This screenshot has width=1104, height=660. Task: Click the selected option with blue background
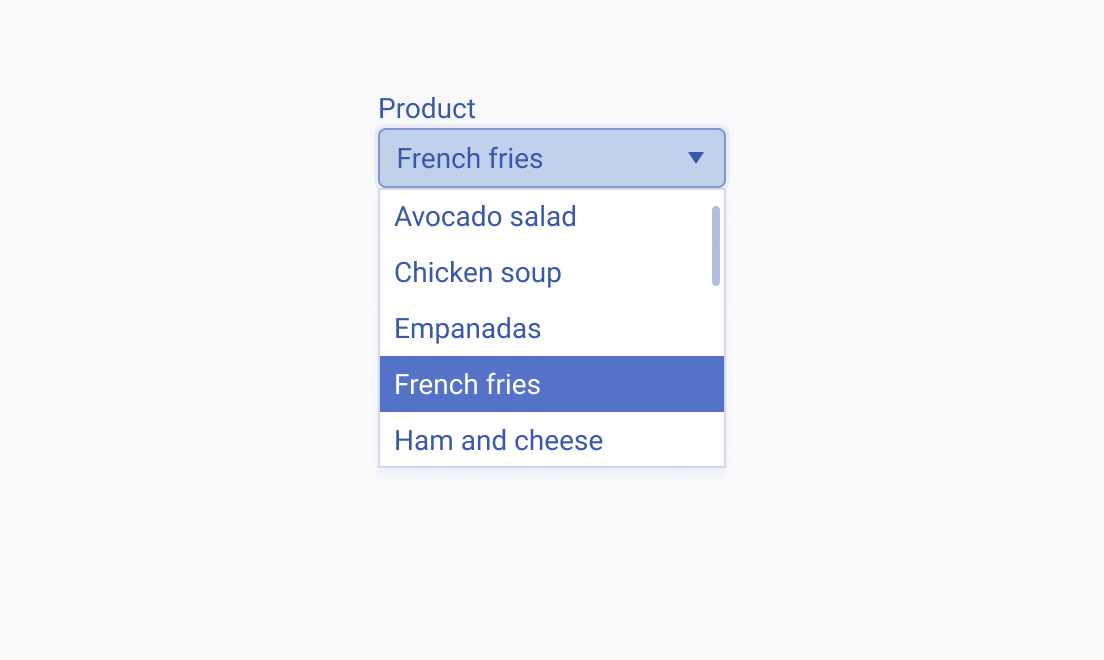[551, 384]
